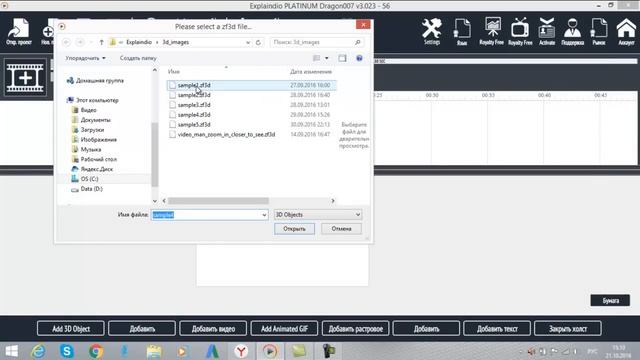Click 3d_images in the breadcrumb path

pyautogui.click(x=176, y=42)
